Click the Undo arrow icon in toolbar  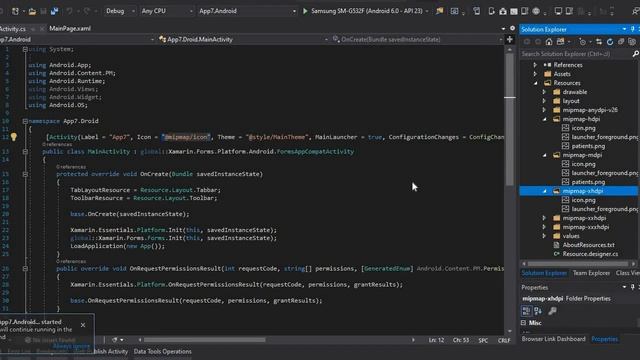69,11
